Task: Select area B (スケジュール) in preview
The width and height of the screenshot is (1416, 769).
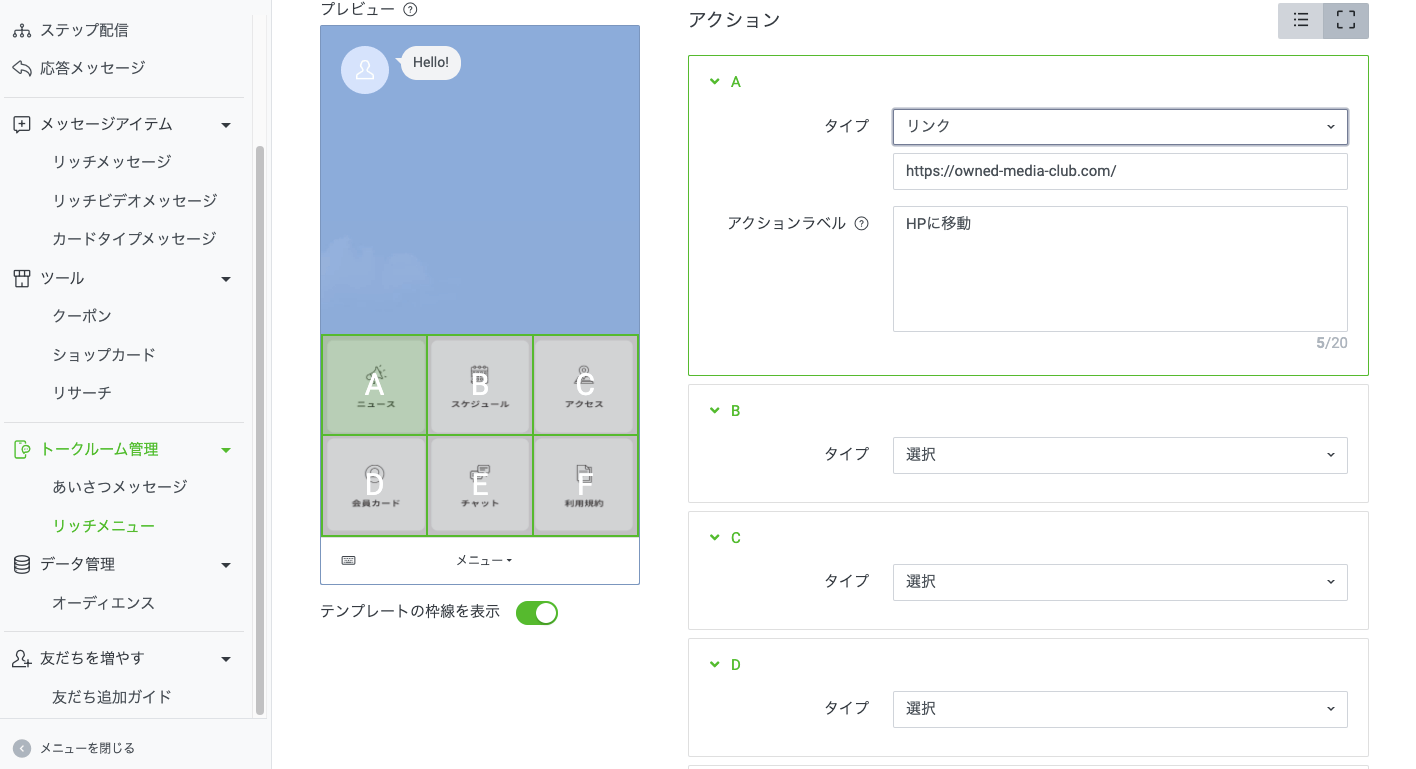Action: click(x=480, y=385)
